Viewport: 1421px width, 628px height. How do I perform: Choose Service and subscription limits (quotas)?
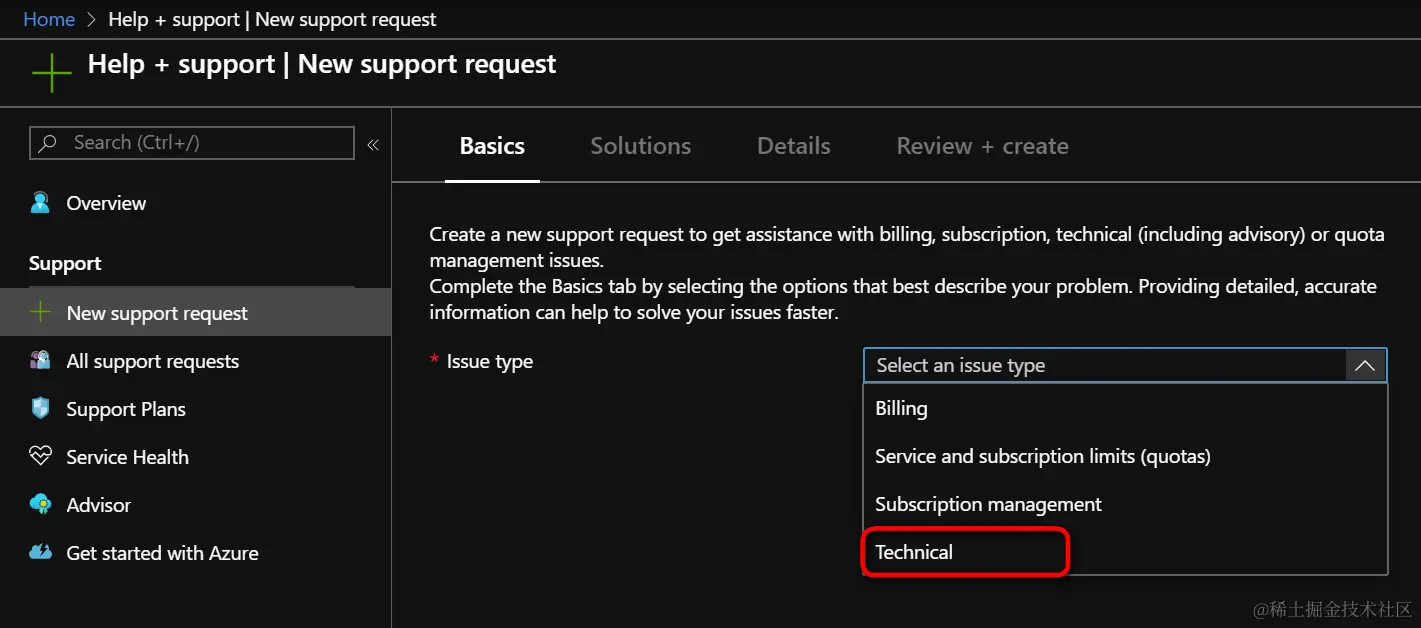click(x=1125, y=456)
